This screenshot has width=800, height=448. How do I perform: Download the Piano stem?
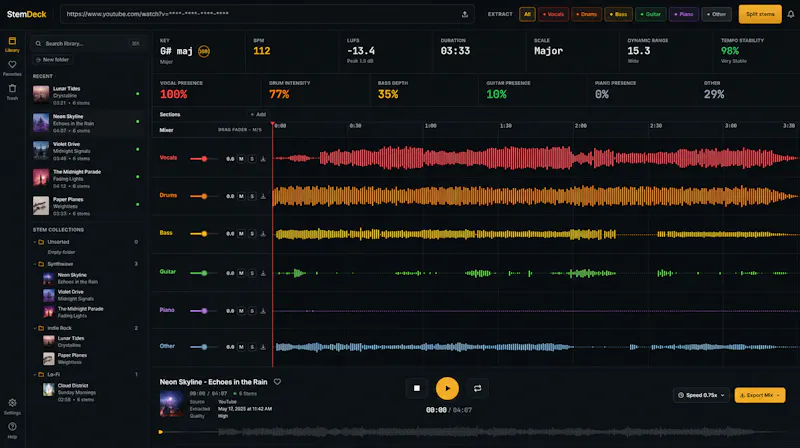click(263, 311)
